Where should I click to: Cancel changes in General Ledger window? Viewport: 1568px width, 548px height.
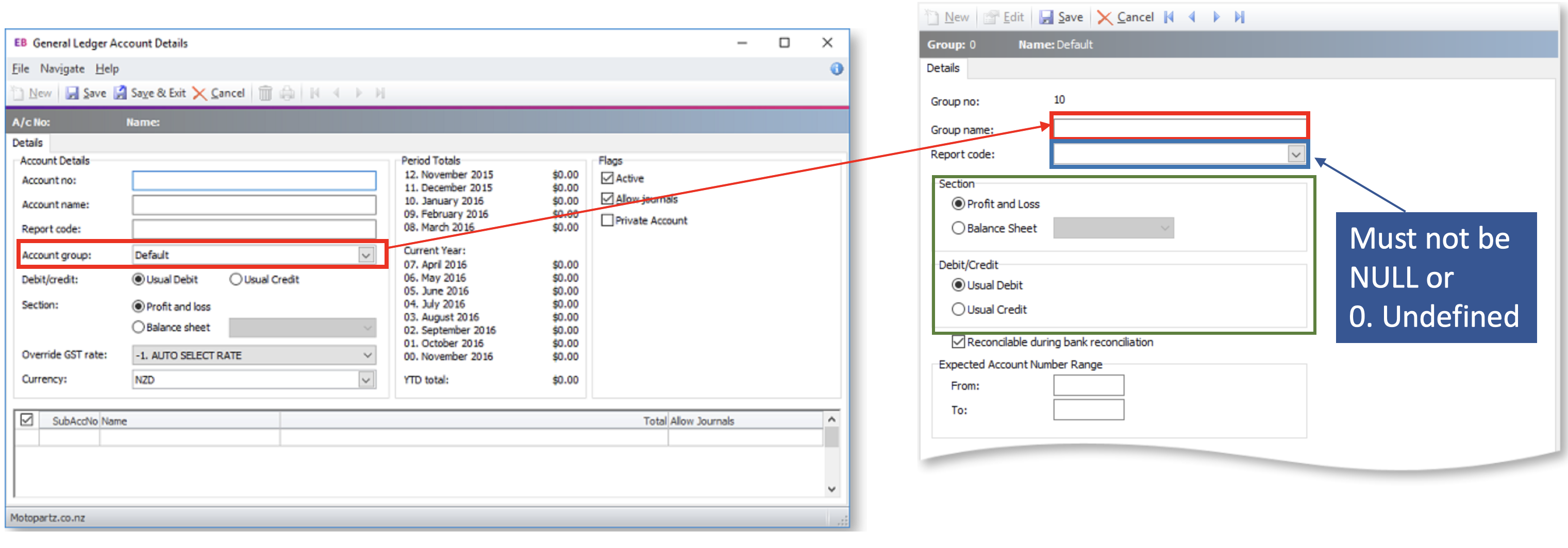click(219, 93)
